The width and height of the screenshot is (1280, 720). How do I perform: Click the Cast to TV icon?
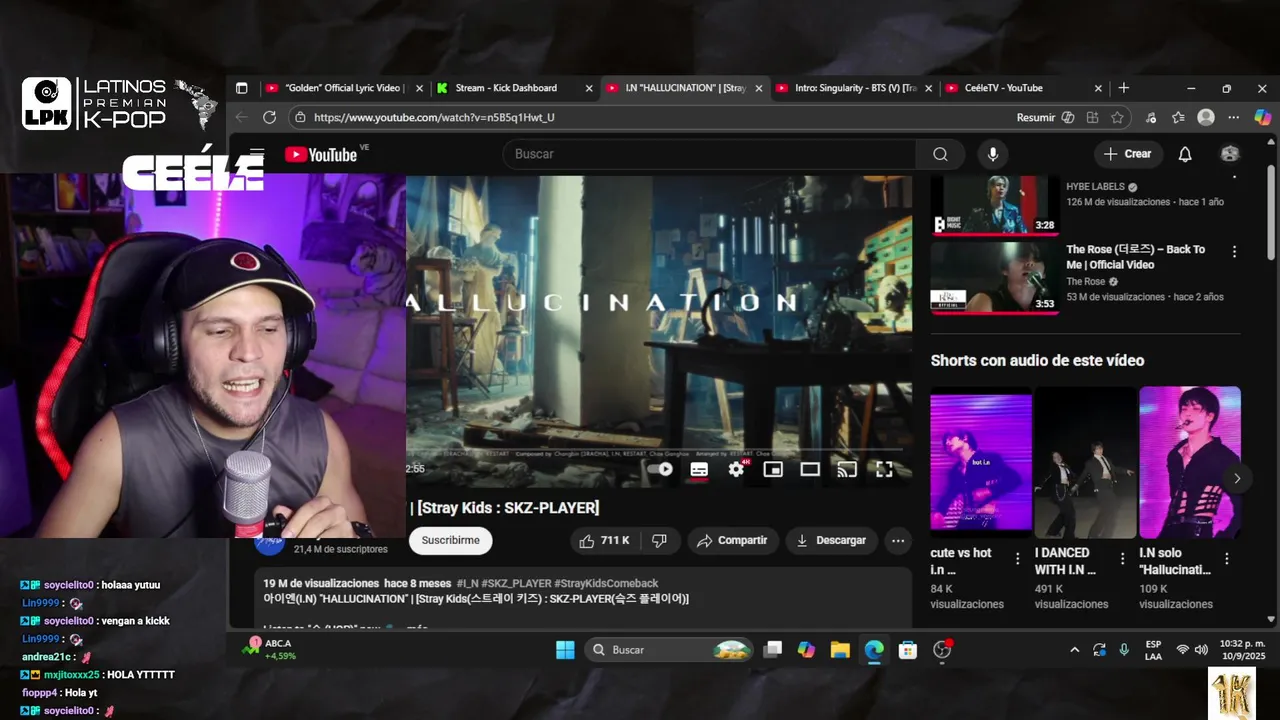[847, 469]
